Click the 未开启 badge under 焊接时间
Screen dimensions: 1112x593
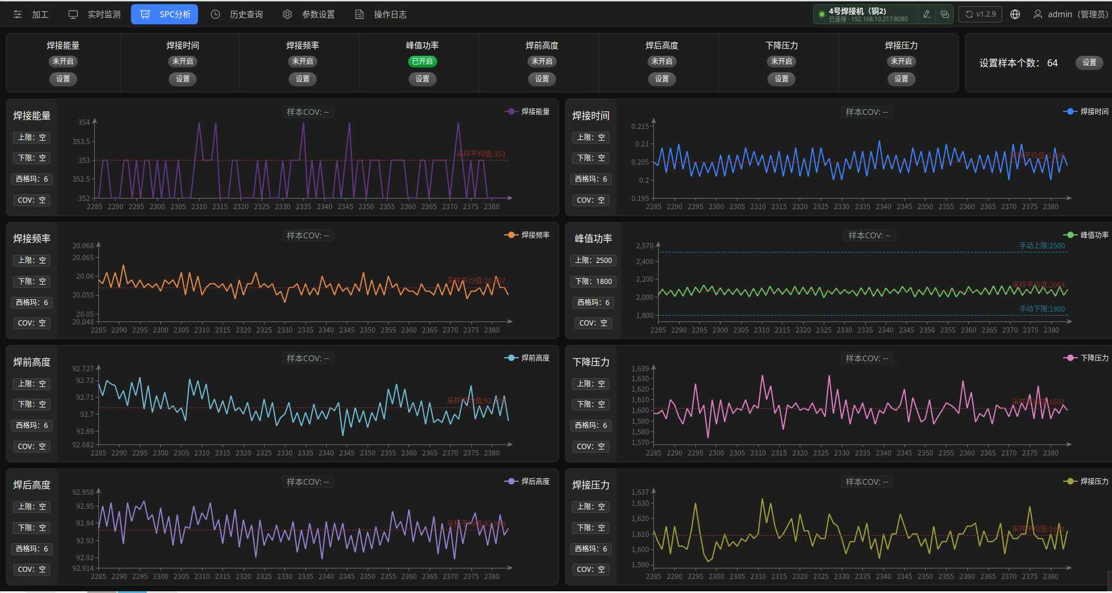coord(183,62)
